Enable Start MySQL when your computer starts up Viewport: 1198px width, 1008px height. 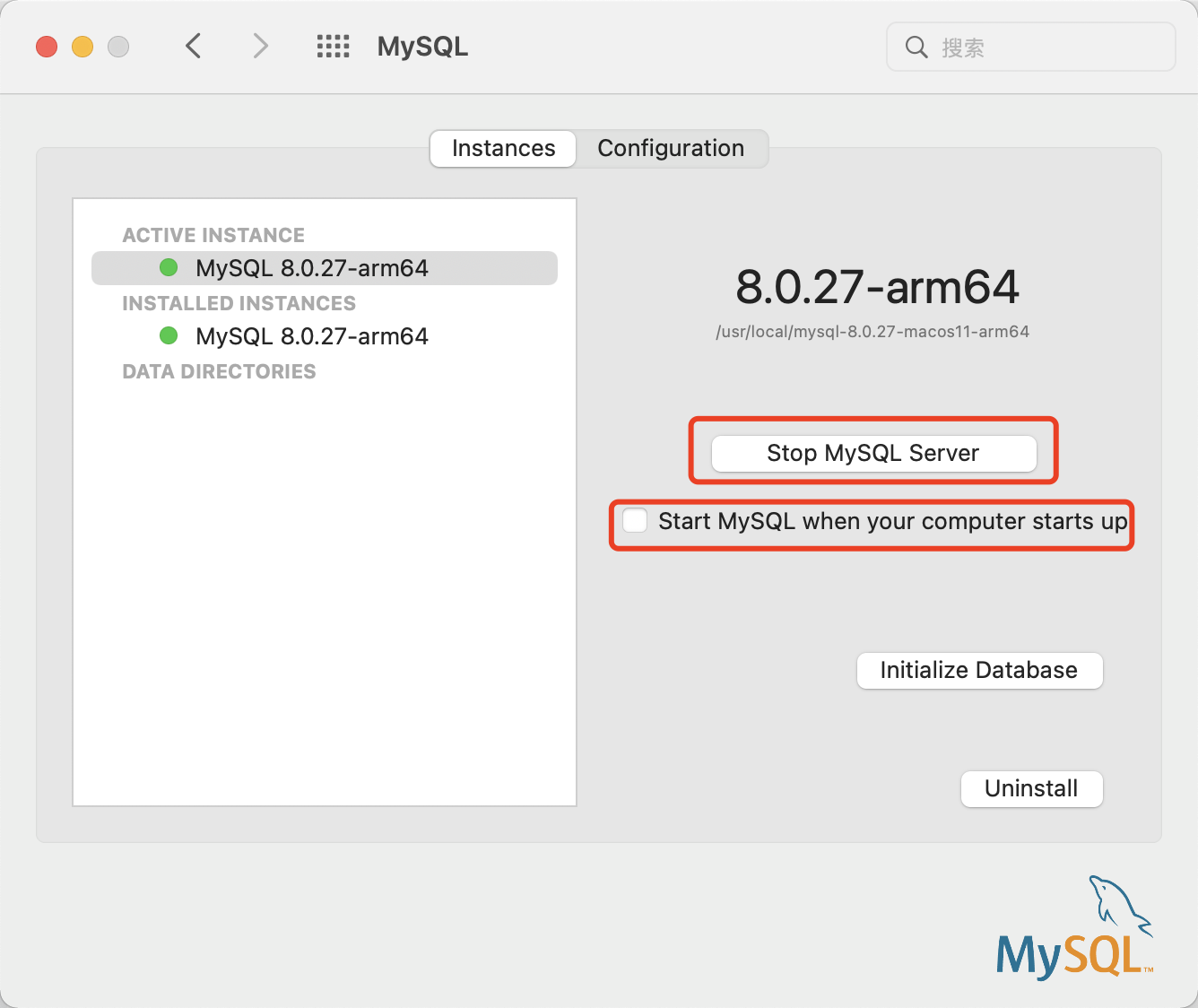pos(634,520)
